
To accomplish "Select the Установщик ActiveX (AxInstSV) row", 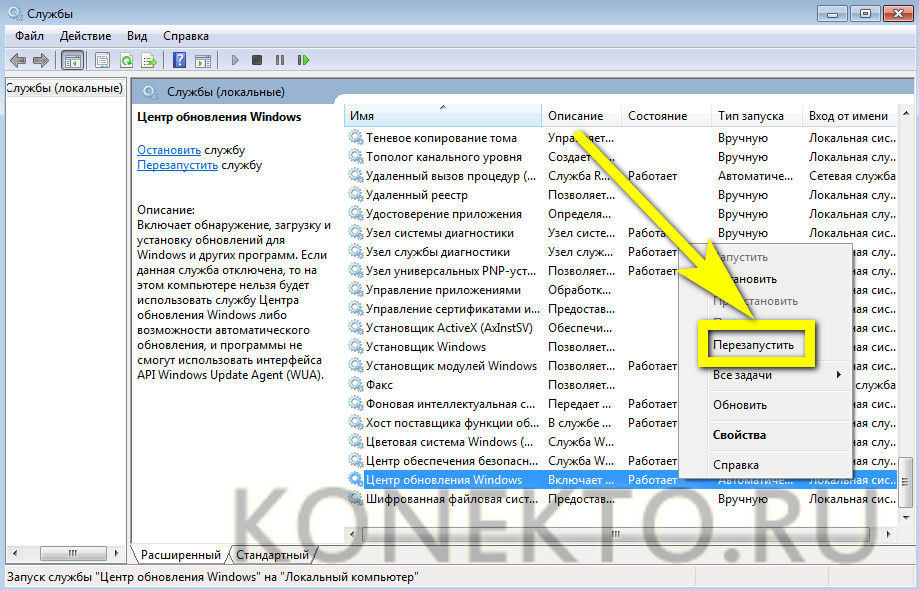I will click(512, 328).
